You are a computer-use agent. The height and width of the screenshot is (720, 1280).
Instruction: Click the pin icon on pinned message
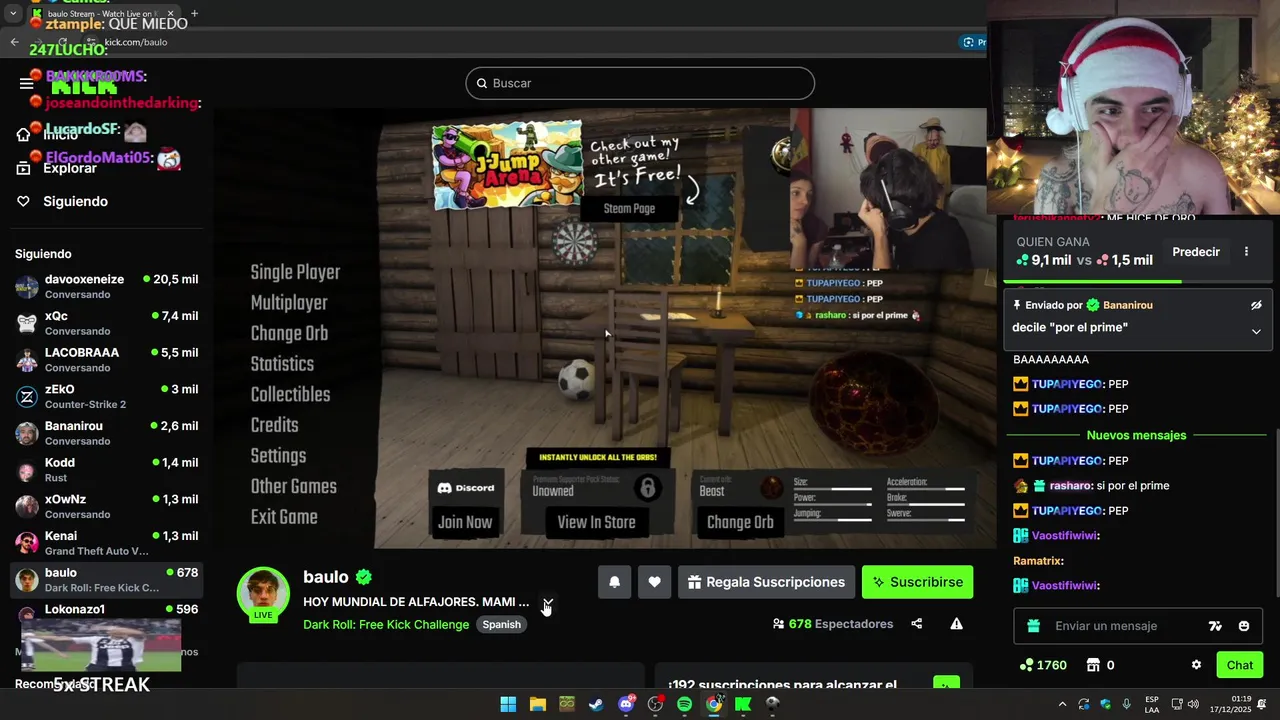pyautogui.click(x=1017, y=305)
